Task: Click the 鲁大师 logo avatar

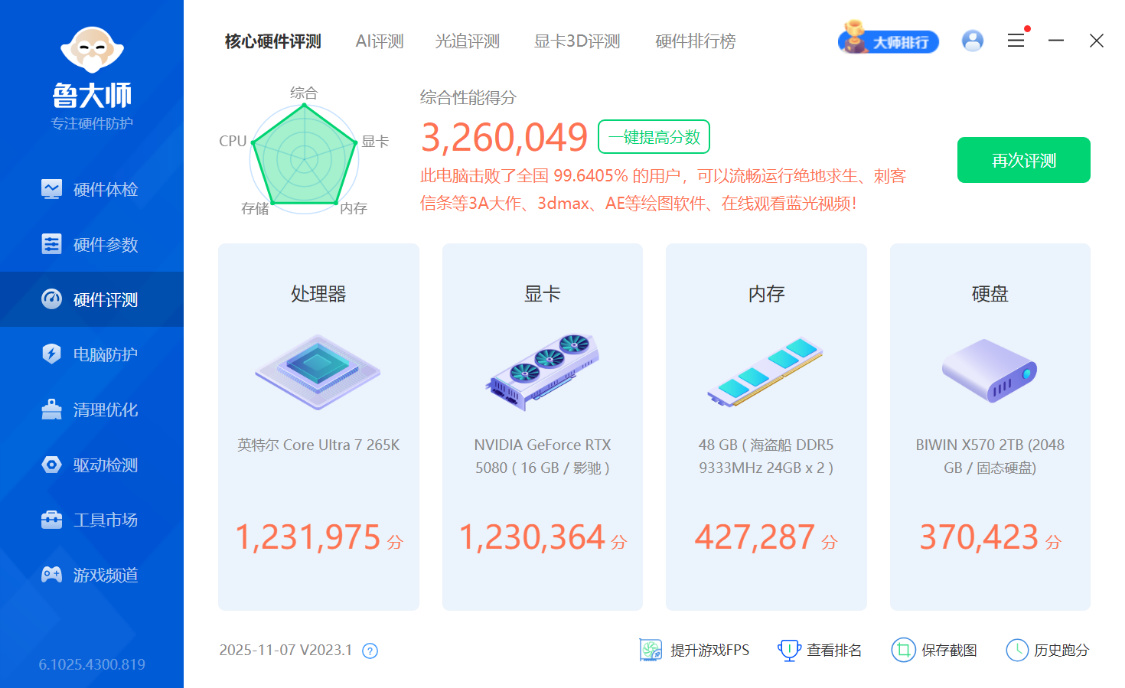Action: [92, 50]
